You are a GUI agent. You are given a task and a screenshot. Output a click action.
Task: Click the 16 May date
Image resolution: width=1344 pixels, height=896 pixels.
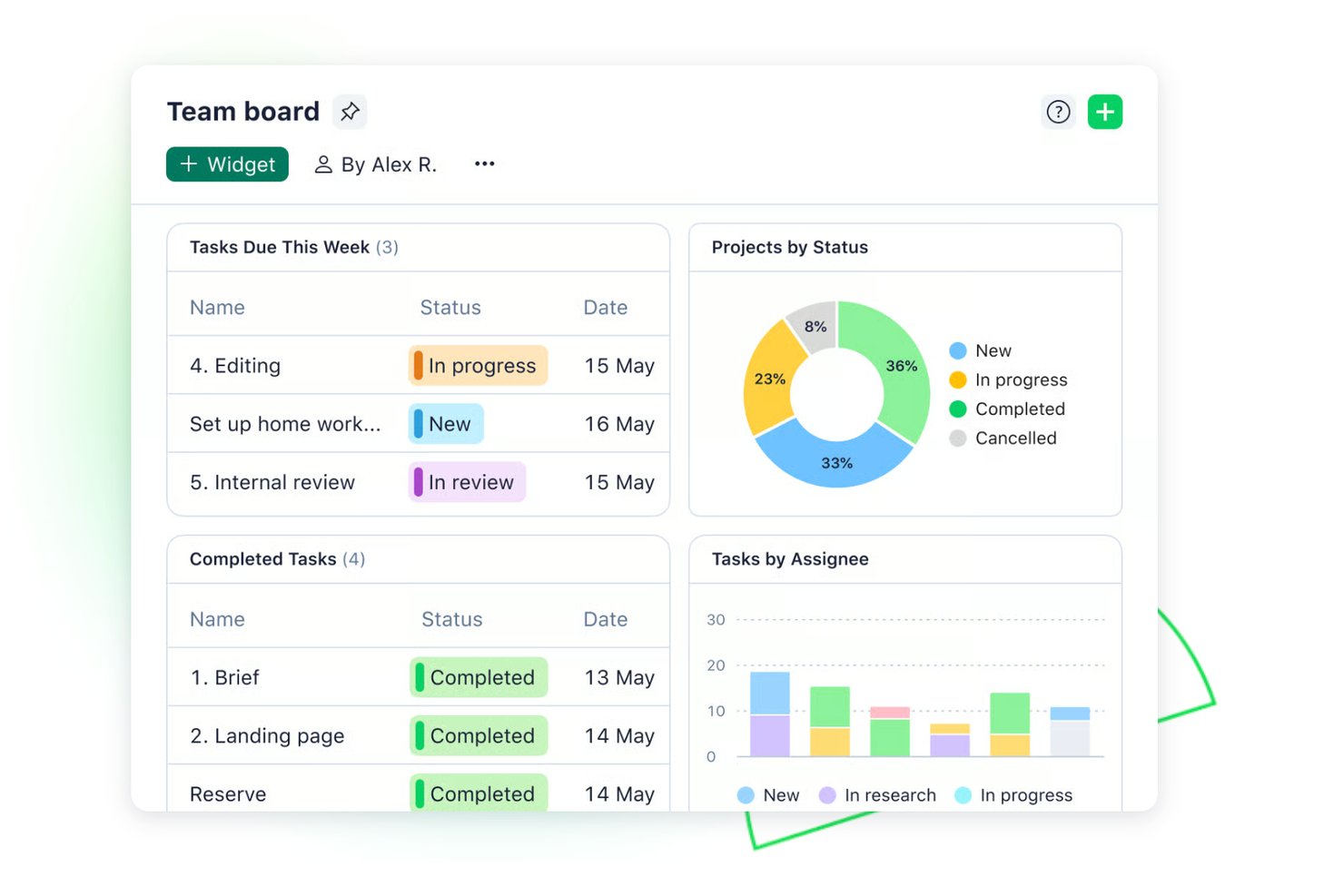tap(619, 424)
